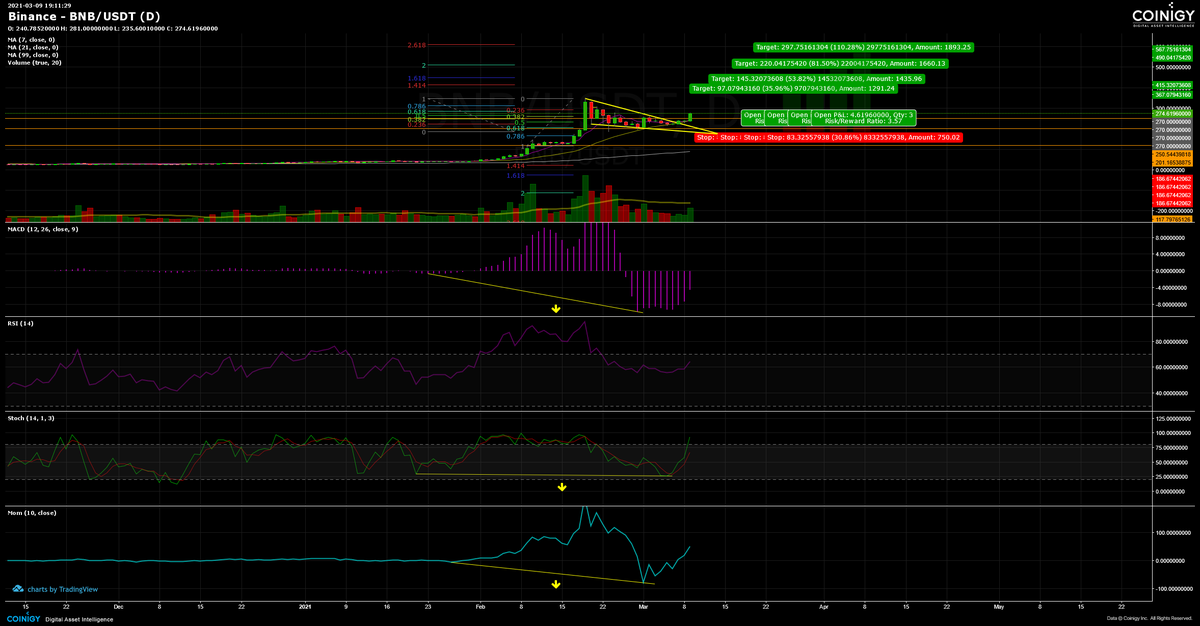Select the MA (99, close, 0) indicator label
Image resolution: width=1200 pixels, height=626 pixels.
coord(32,55)
